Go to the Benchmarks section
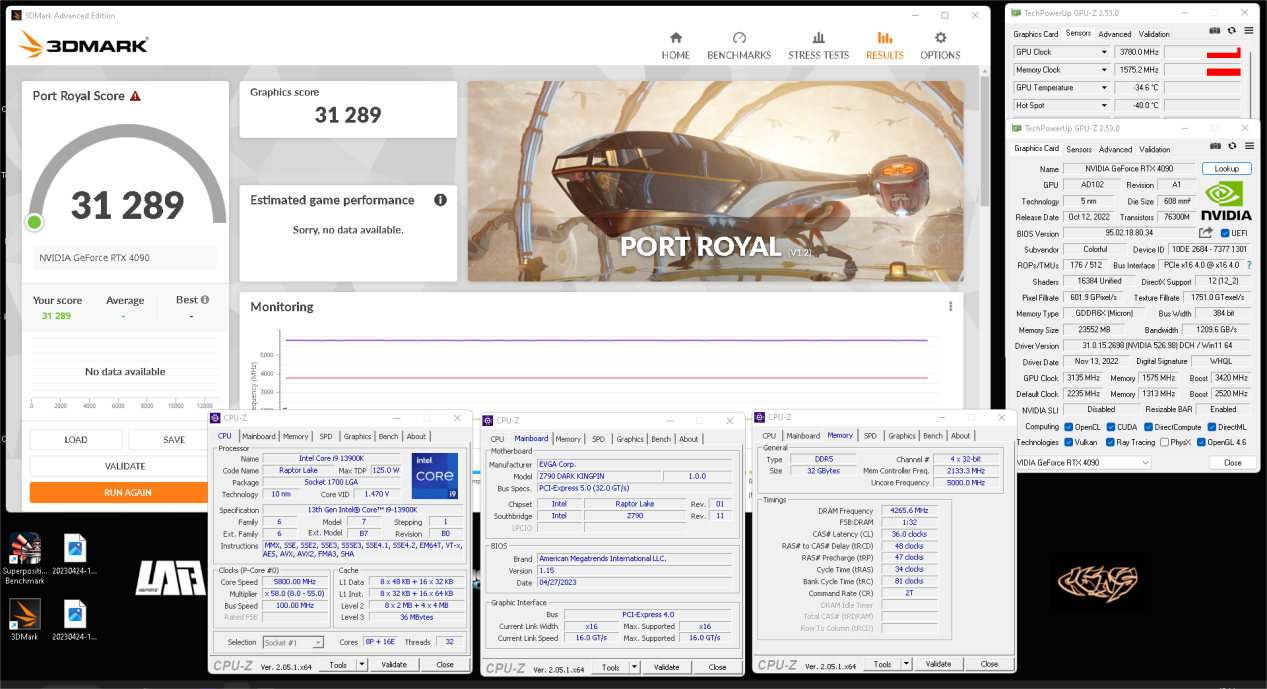1267x689 pixels. tap(739, 45)
